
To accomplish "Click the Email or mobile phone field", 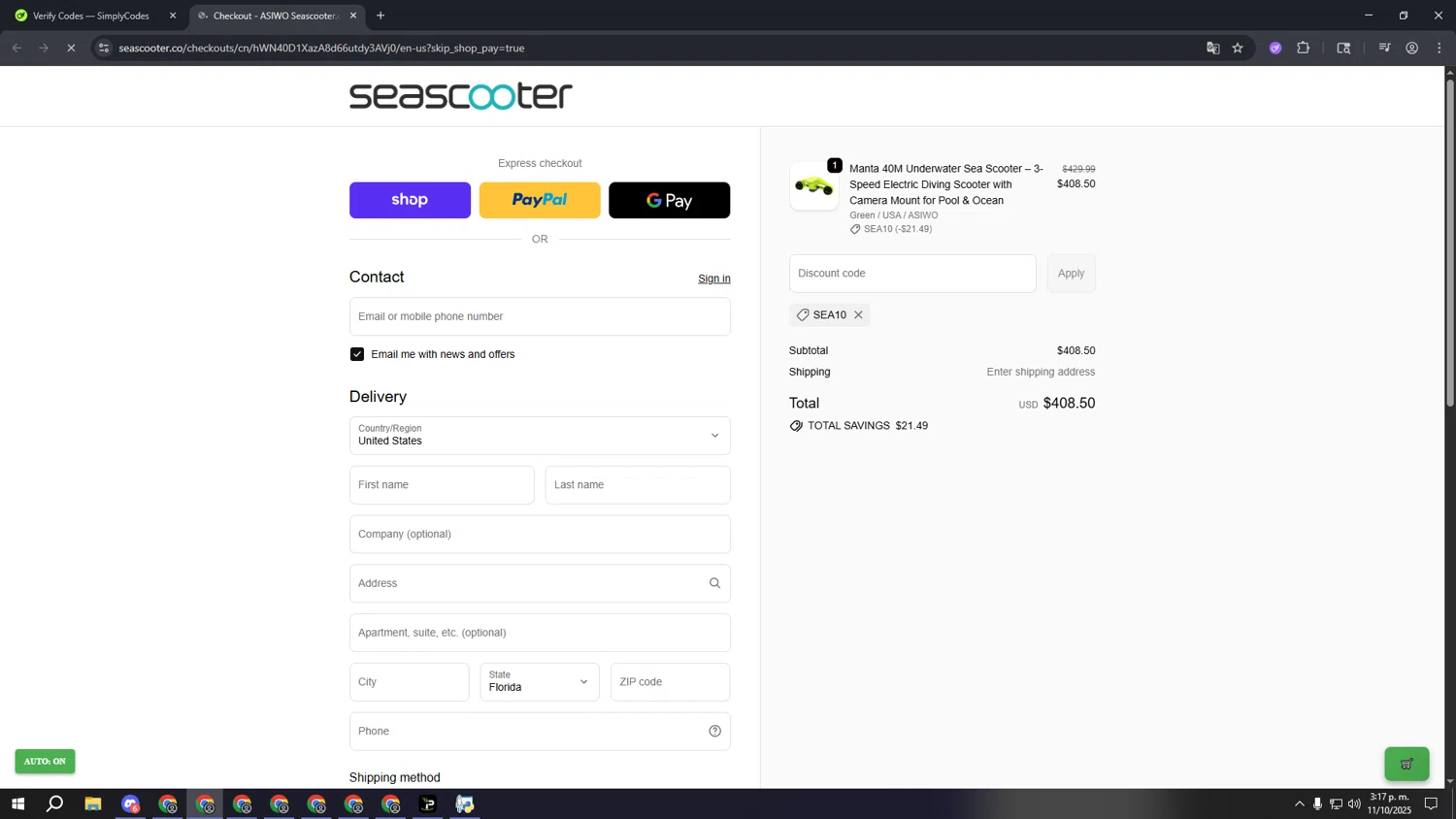I will click(540, 316).
